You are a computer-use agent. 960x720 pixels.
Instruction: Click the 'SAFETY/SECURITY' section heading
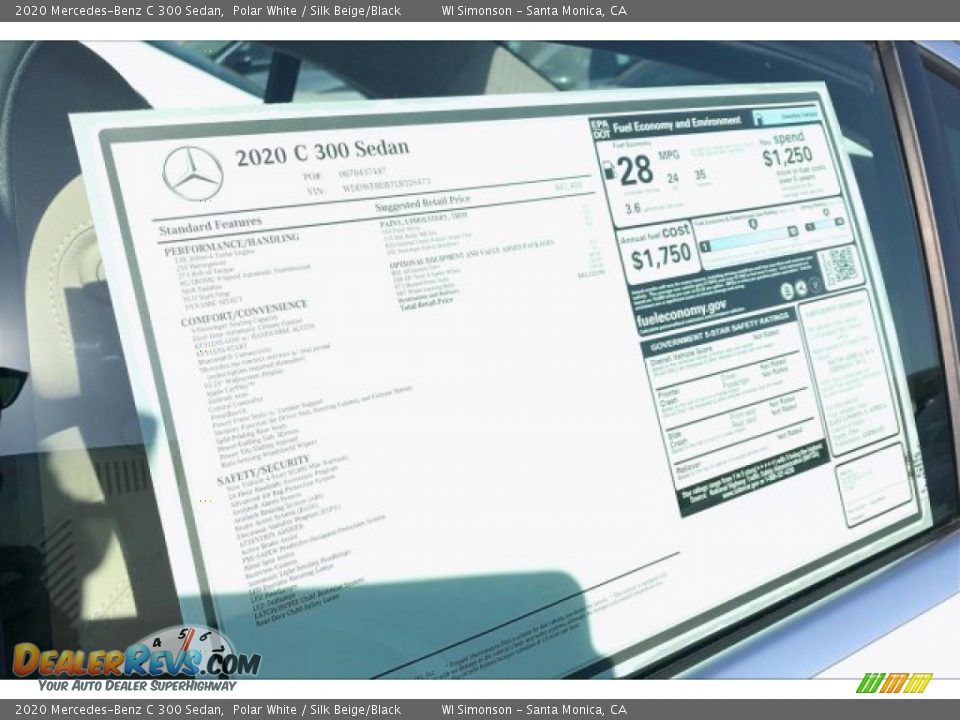tap(264, 470)
